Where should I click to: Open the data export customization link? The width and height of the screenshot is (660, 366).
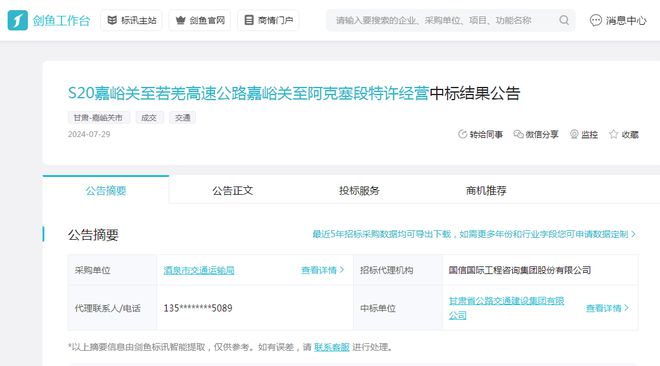click(474, 234)
